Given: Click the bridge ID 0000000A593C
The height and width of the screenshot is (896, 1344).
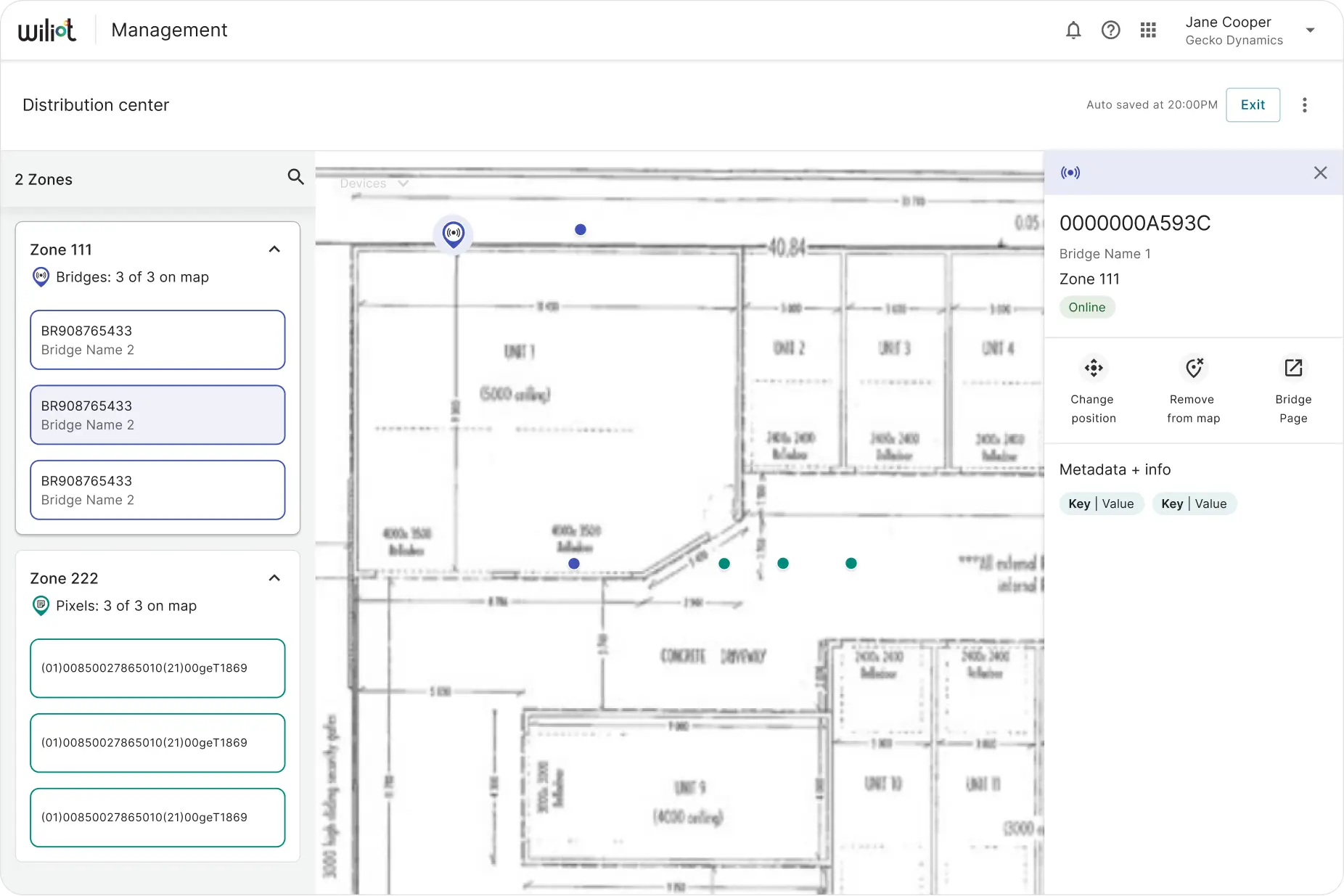Looking at the screenshot, I should tap(1135, 223).
